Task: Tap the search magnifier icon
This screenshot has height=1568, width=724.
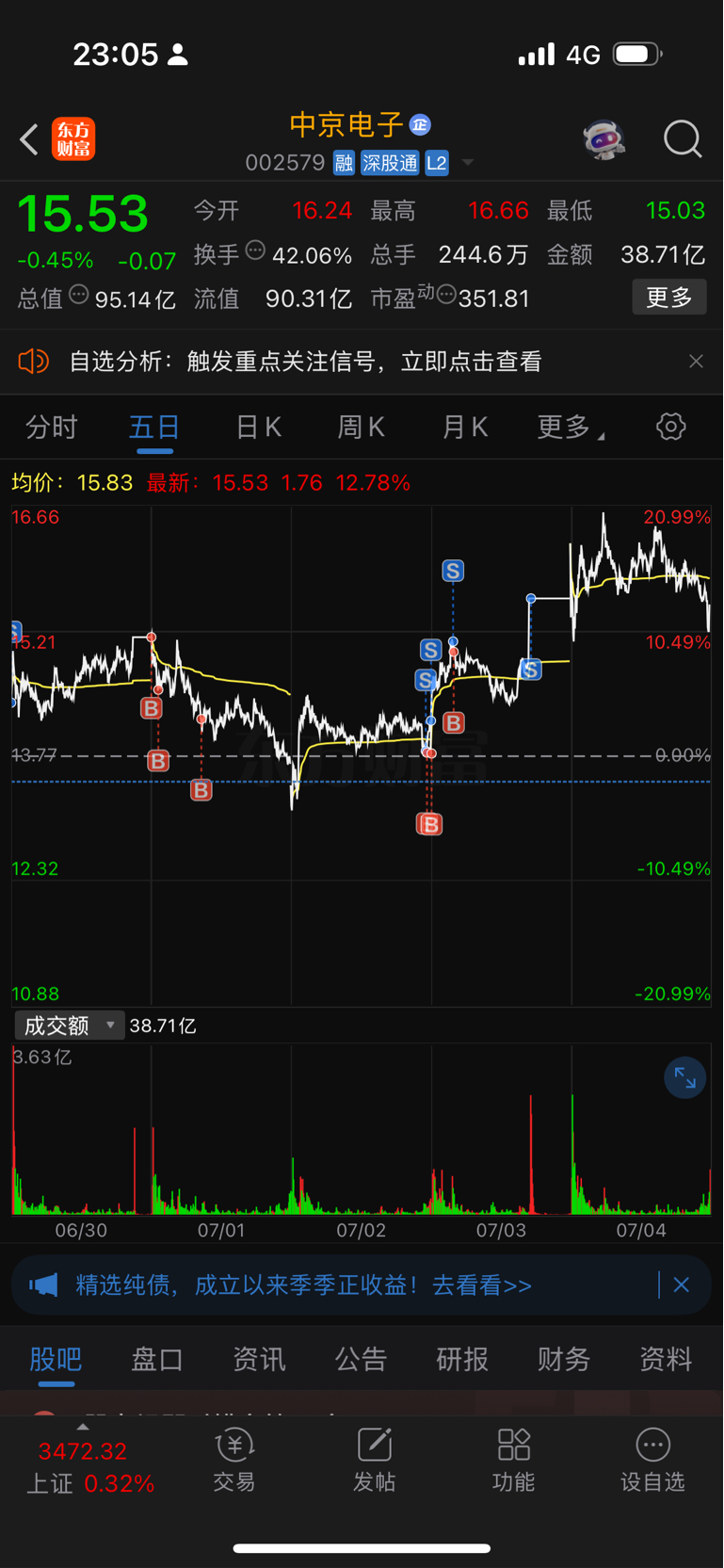Action: point(683,139)
